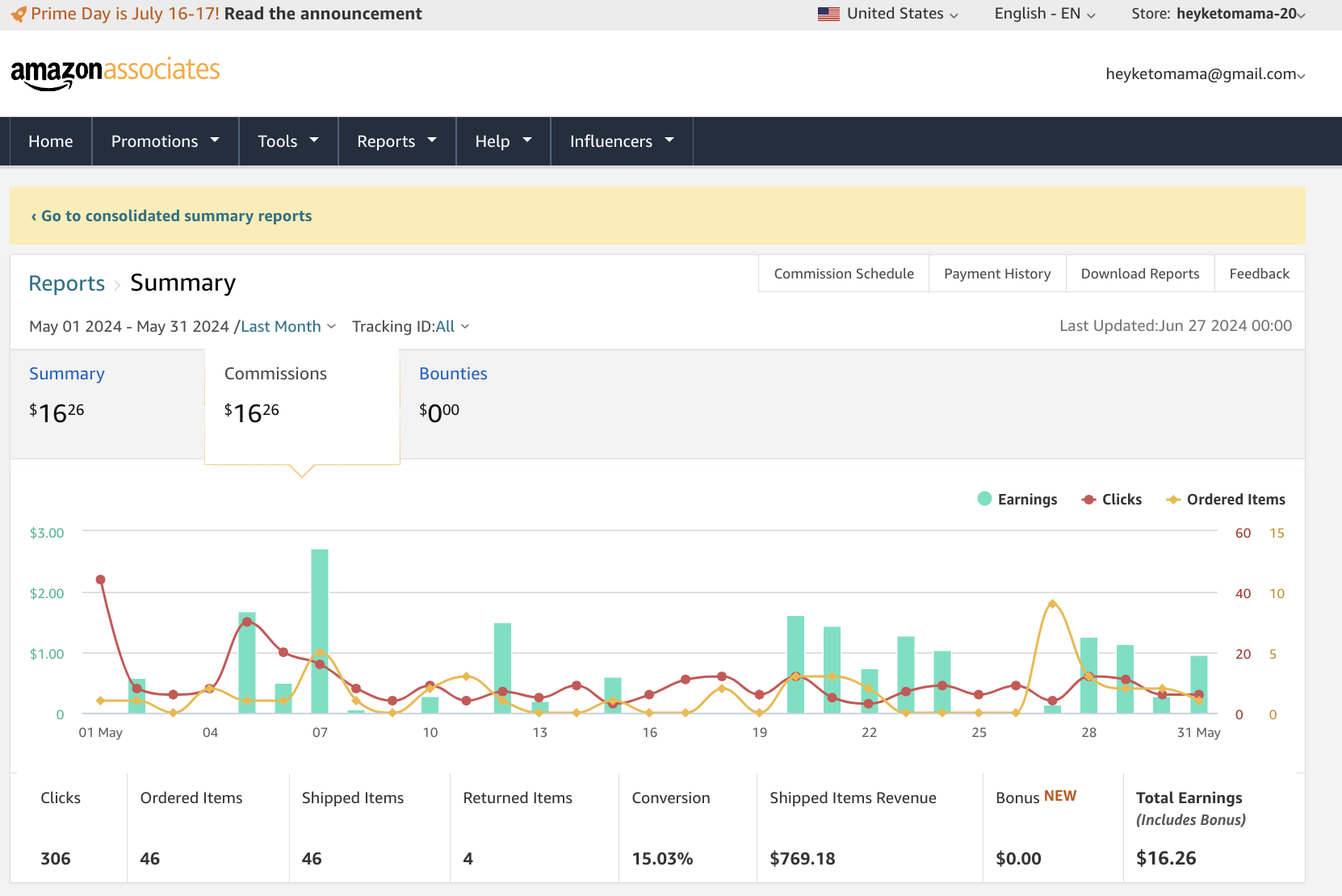Select the Summary earnings tab
This screenshot has height=896, width=1342.
pos(107,404)
